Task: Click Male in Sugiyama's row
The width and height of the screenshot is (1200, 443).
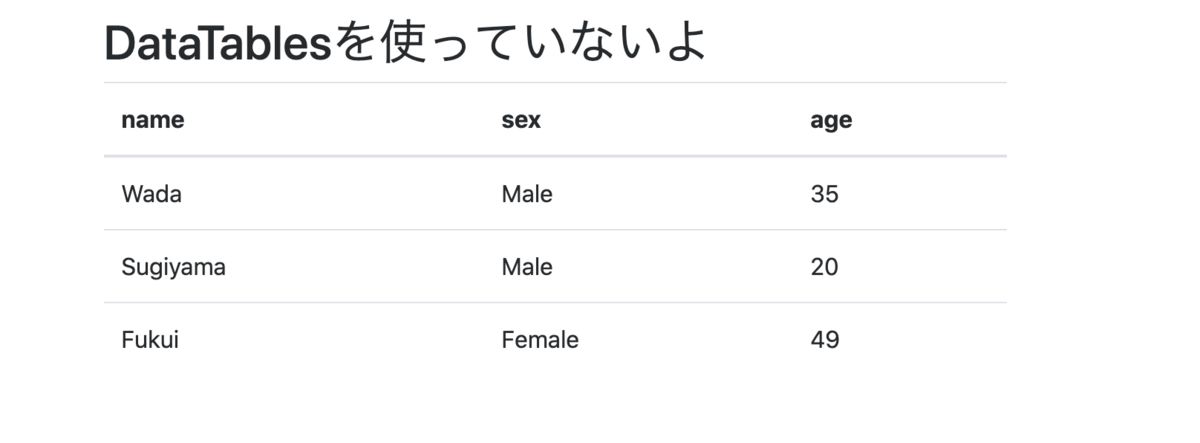Action: point(527,267)
